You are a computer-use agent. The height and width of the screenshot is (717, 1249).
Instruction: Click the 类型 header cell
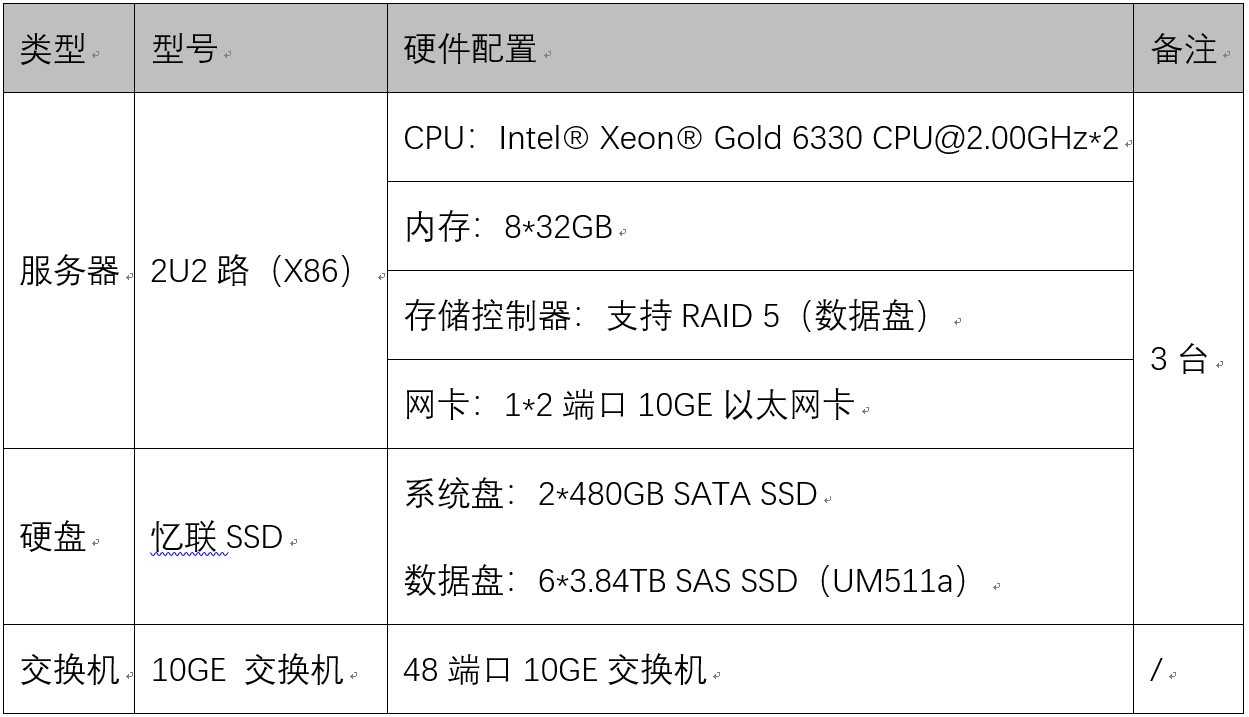pos(53,49)
